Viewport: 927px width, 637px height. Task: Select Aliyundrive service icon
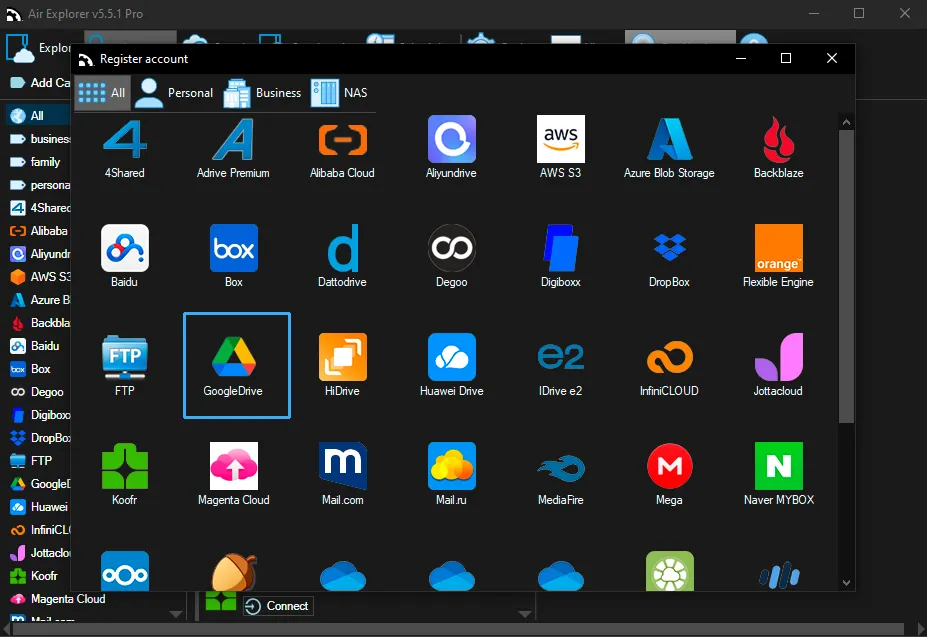(452, 140)
